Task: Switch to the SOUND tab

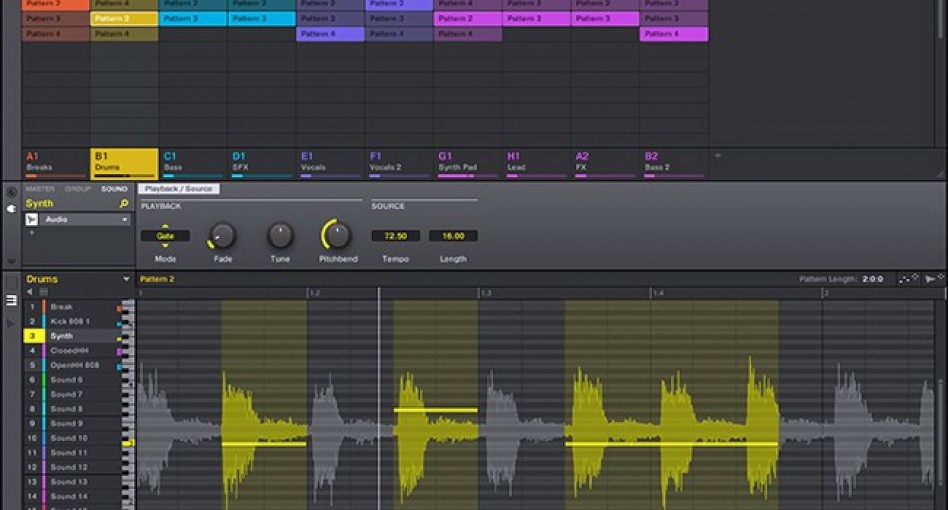Action: (x=114, y=189)
